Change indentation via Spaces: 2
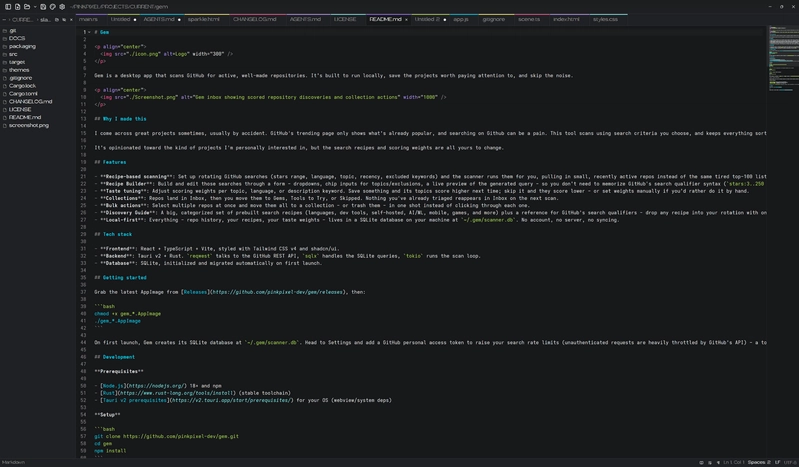Image resolution: width=799 pixels, height=467 pixels. pyautogui.click(x=759, y=462)
